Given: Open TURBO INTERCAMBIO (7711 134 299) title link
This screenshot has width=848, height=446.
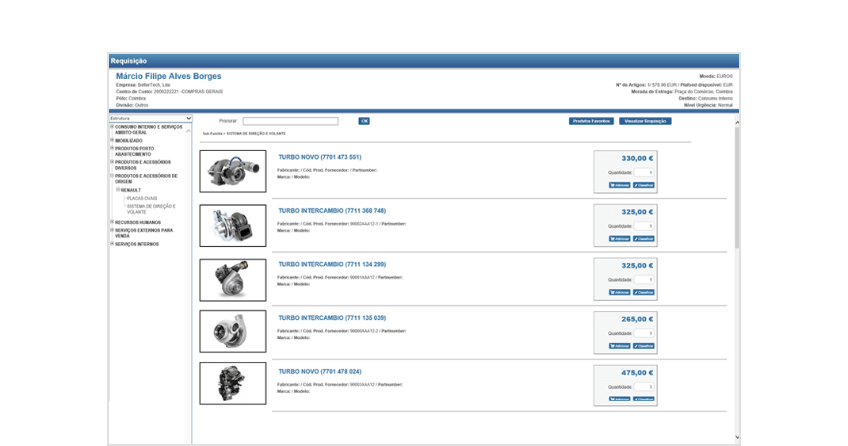Looking at the screenshot, I should [332, 264].
